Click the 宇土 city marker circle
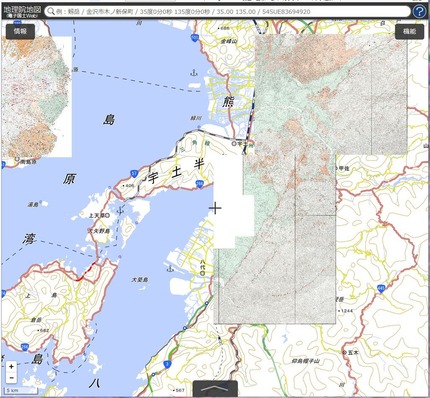This screenshot has width=430, height=398. pyautogui.click(x=234, y=143)
